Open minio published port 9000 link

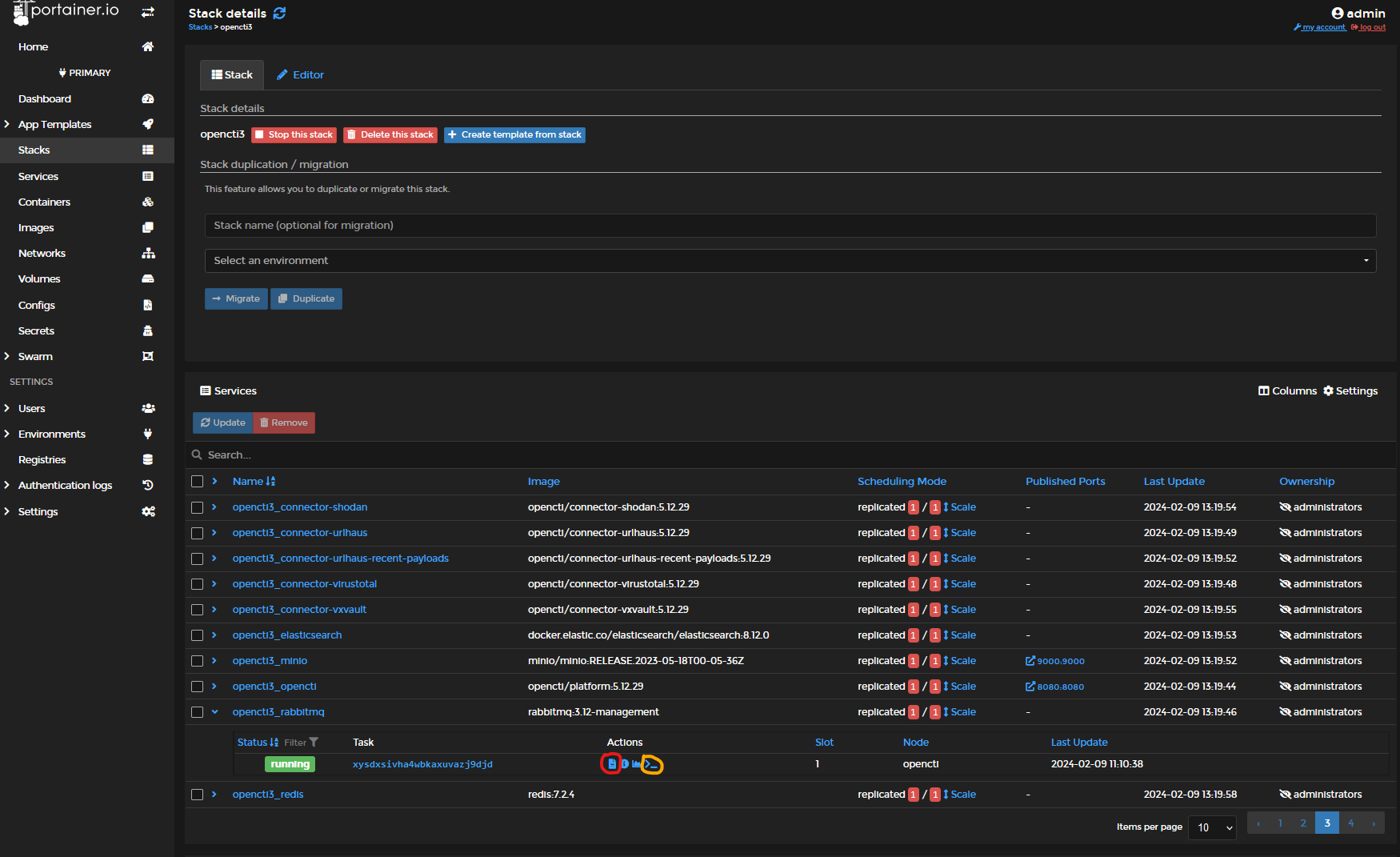coord(1055,661)
